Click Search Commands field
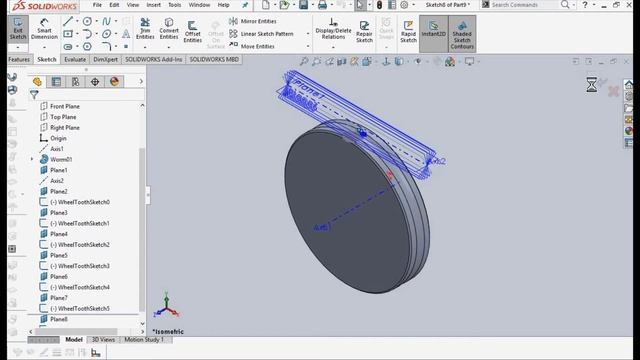This screenshot has width=640, height=360. [520, 5]
